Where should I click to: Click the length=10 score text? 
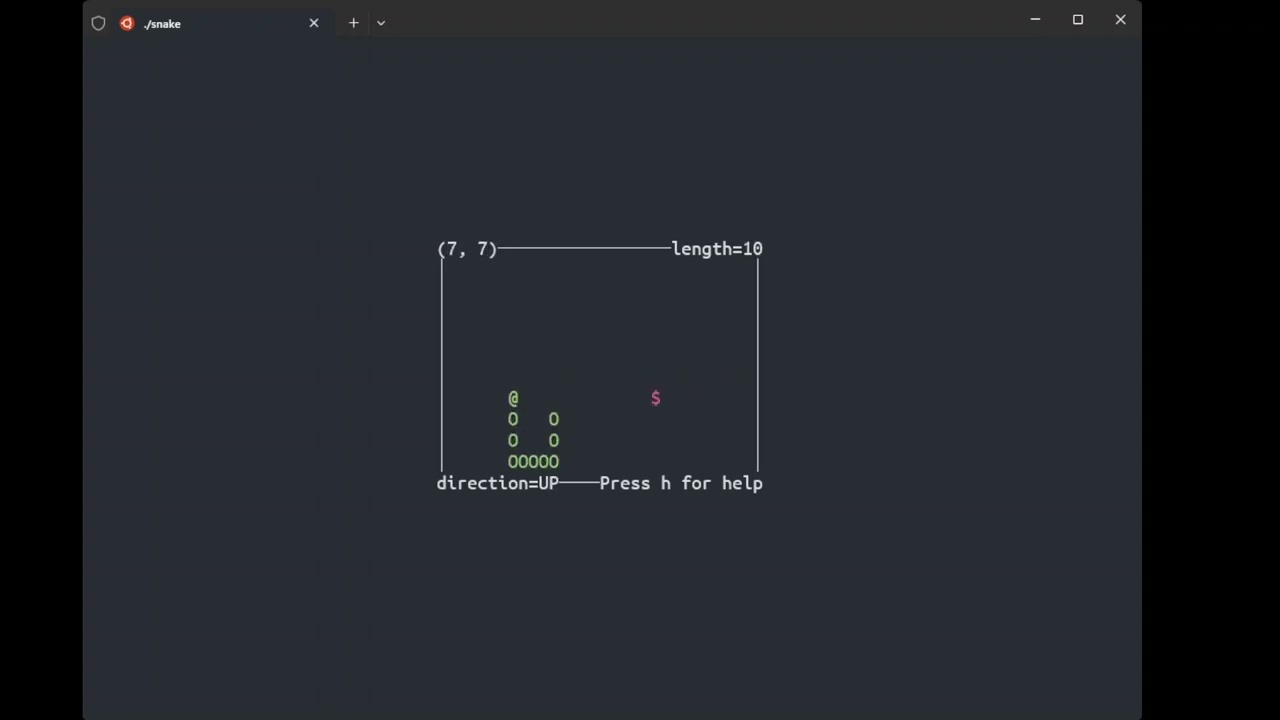717,249
